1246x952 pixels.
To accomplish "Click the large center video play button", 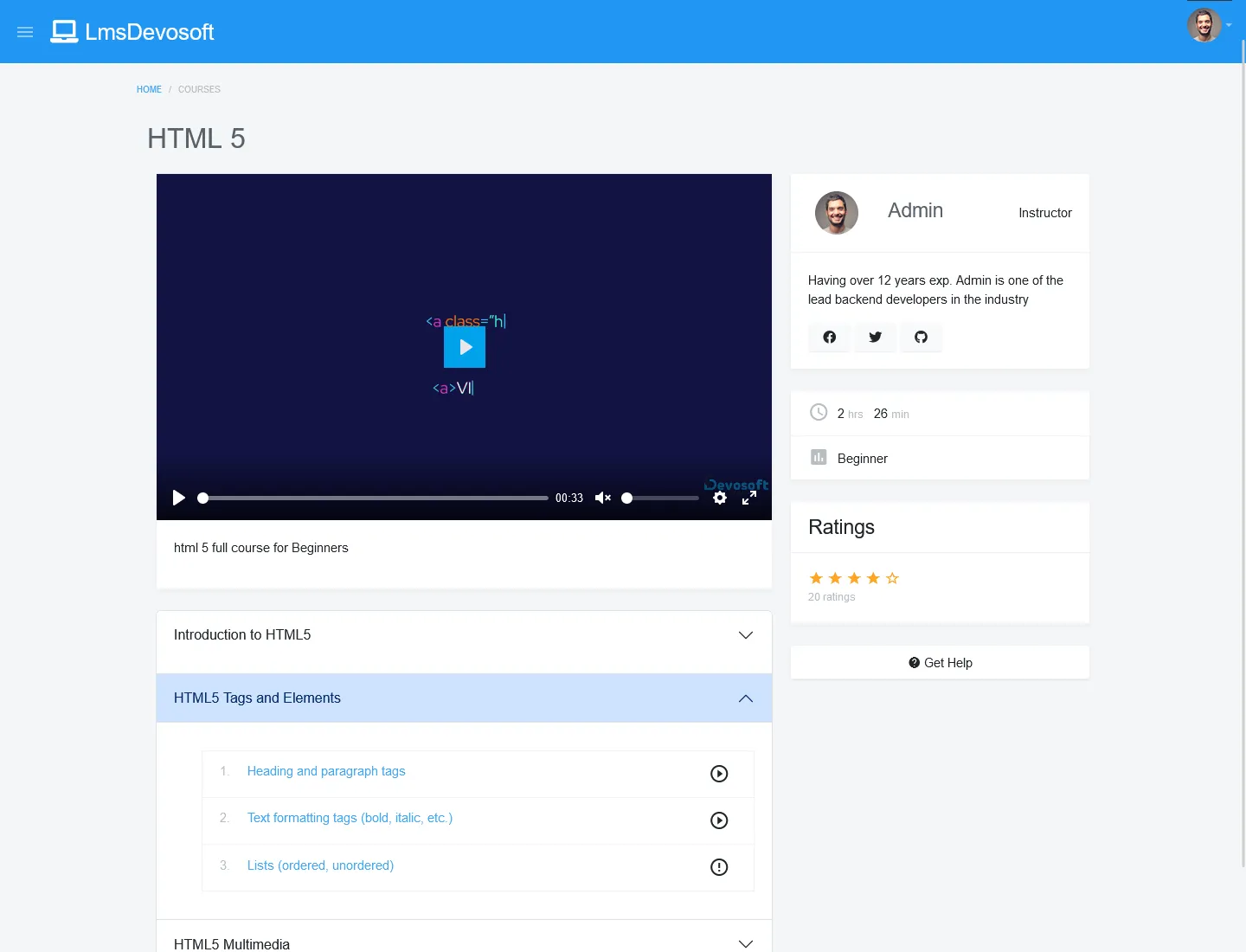I will (465, 347).
